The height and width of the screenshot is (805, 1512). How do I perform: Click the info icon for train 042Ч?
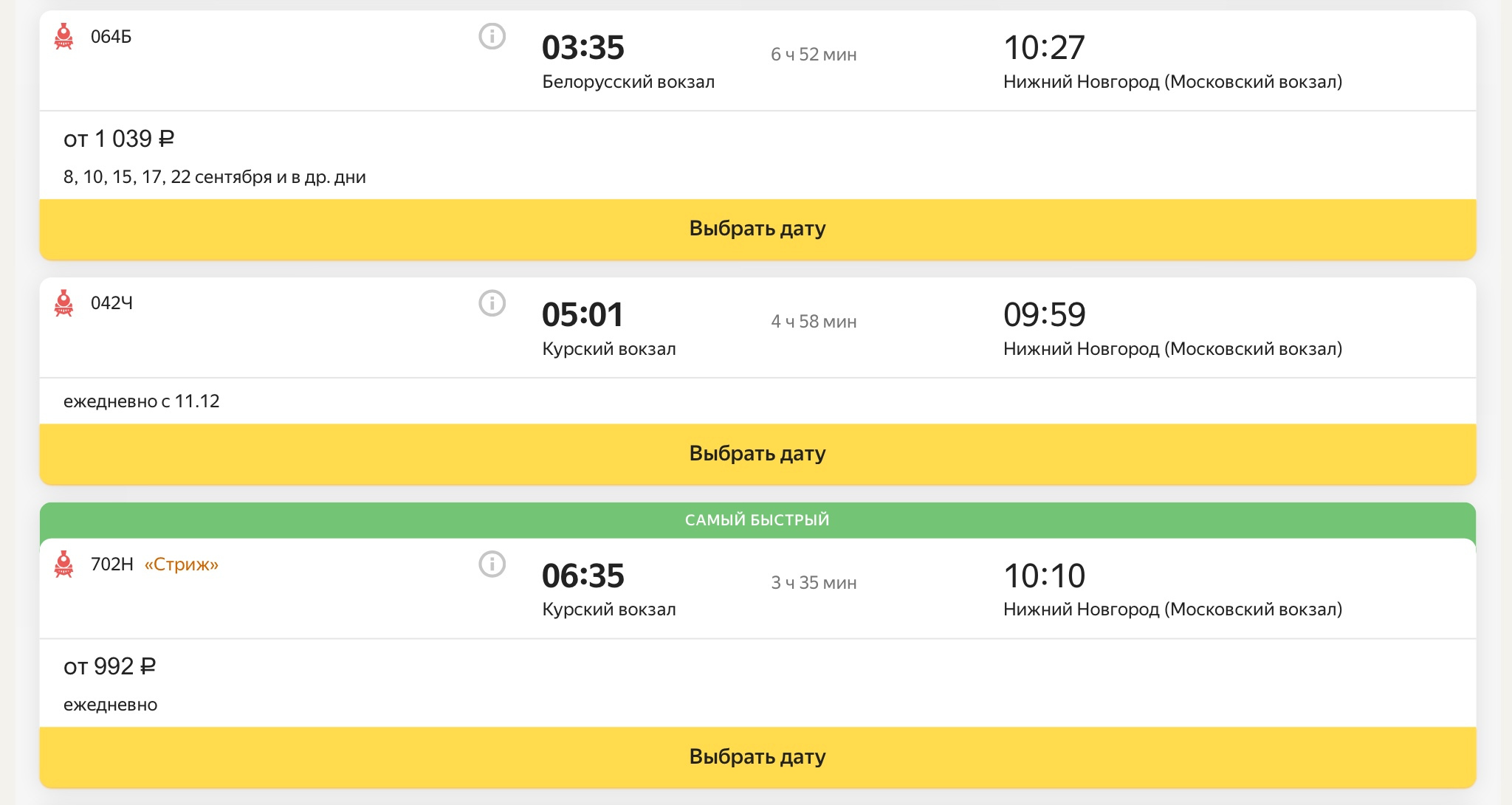pos(492,303)
